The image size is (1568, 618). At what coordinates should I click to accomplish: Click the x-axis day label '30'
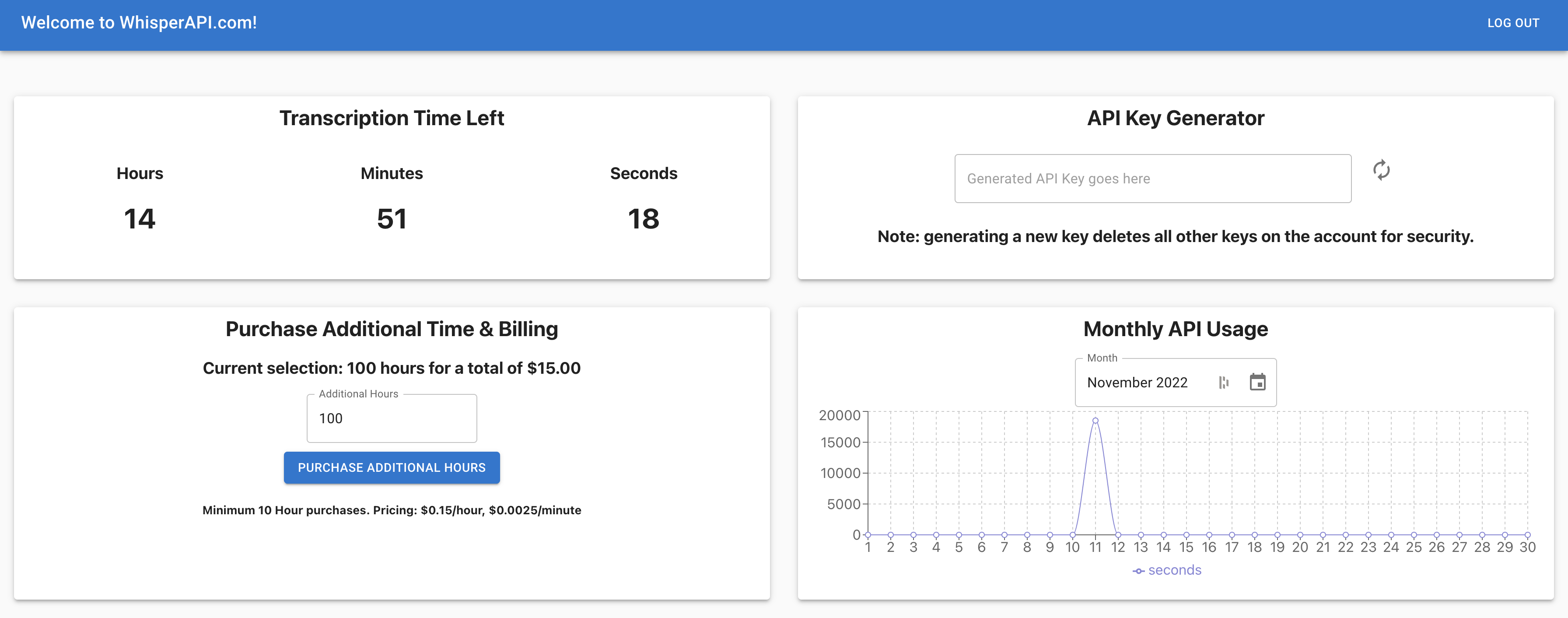point(1527,548)
